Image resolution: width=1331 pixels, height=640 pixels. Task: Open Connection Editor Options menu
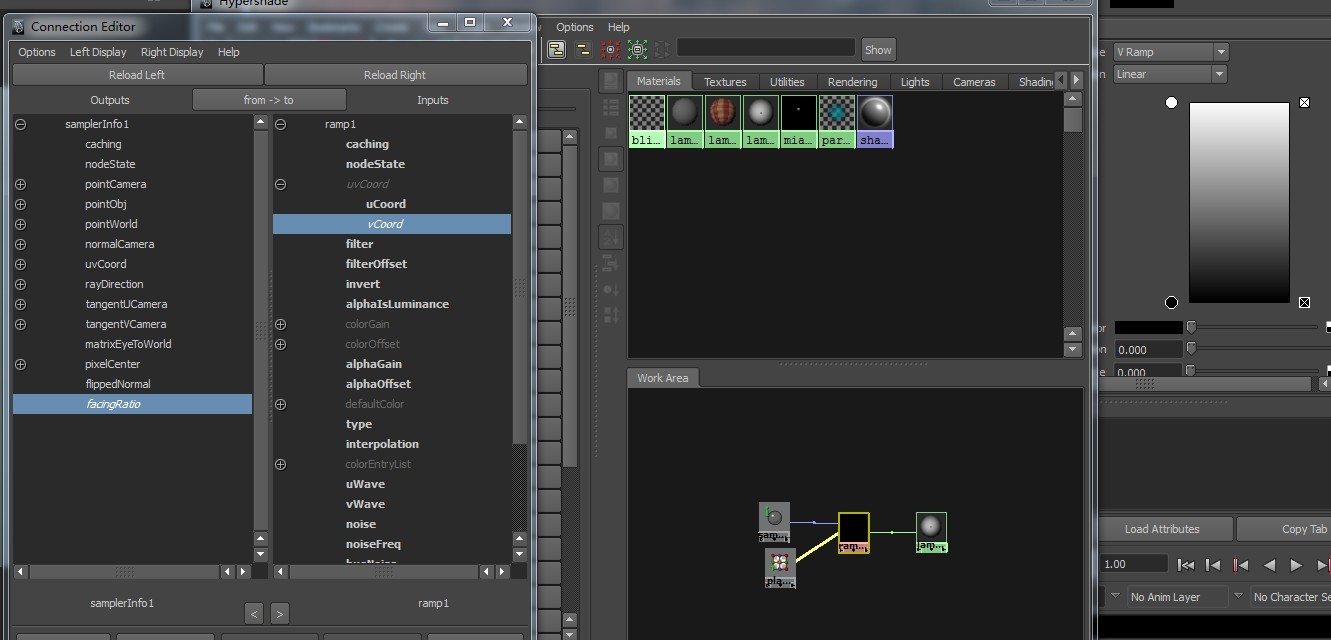tap(37, 52)
